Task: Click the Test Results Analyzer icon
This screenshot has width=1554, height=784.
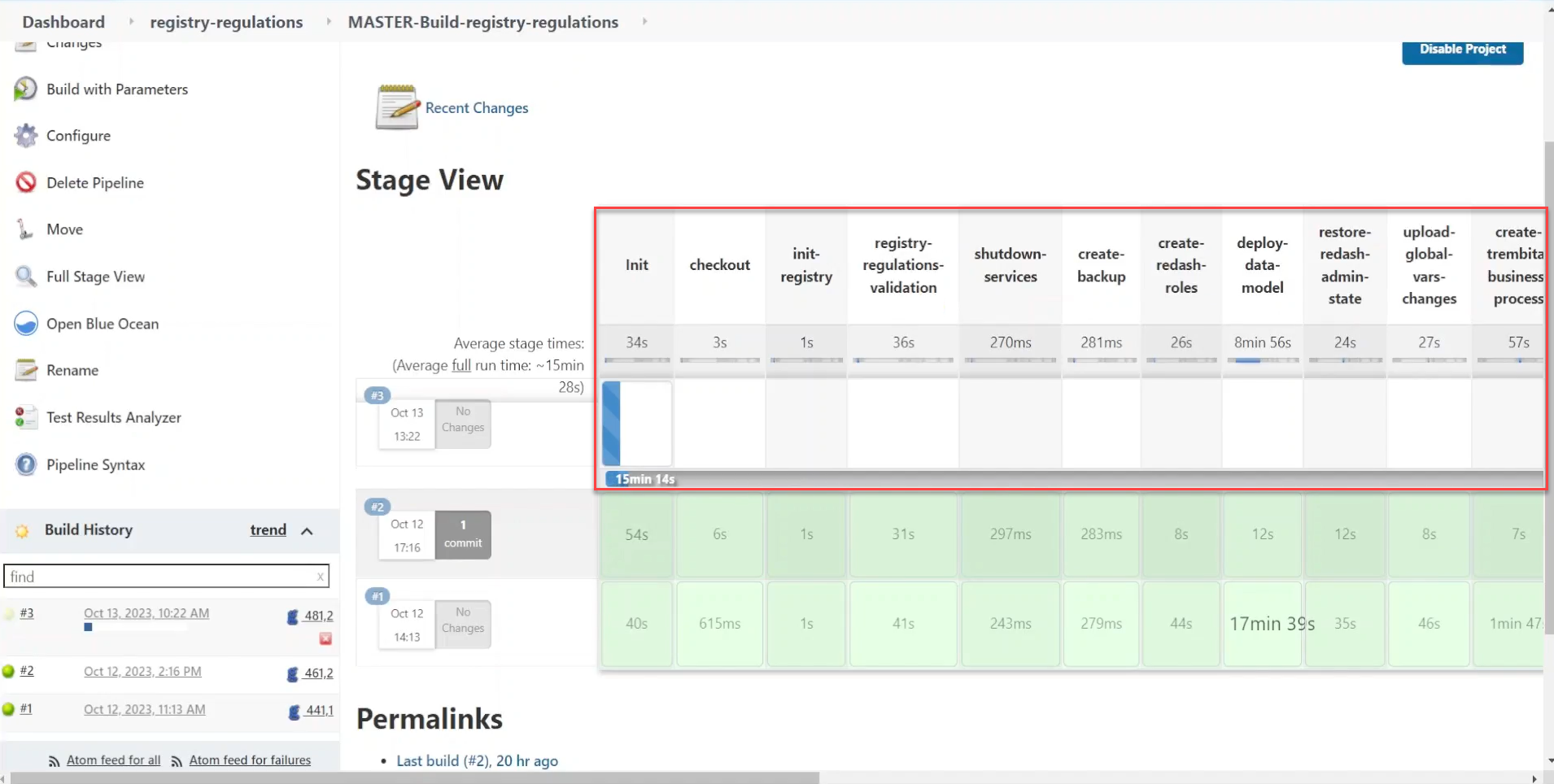Action: point(26,417)
